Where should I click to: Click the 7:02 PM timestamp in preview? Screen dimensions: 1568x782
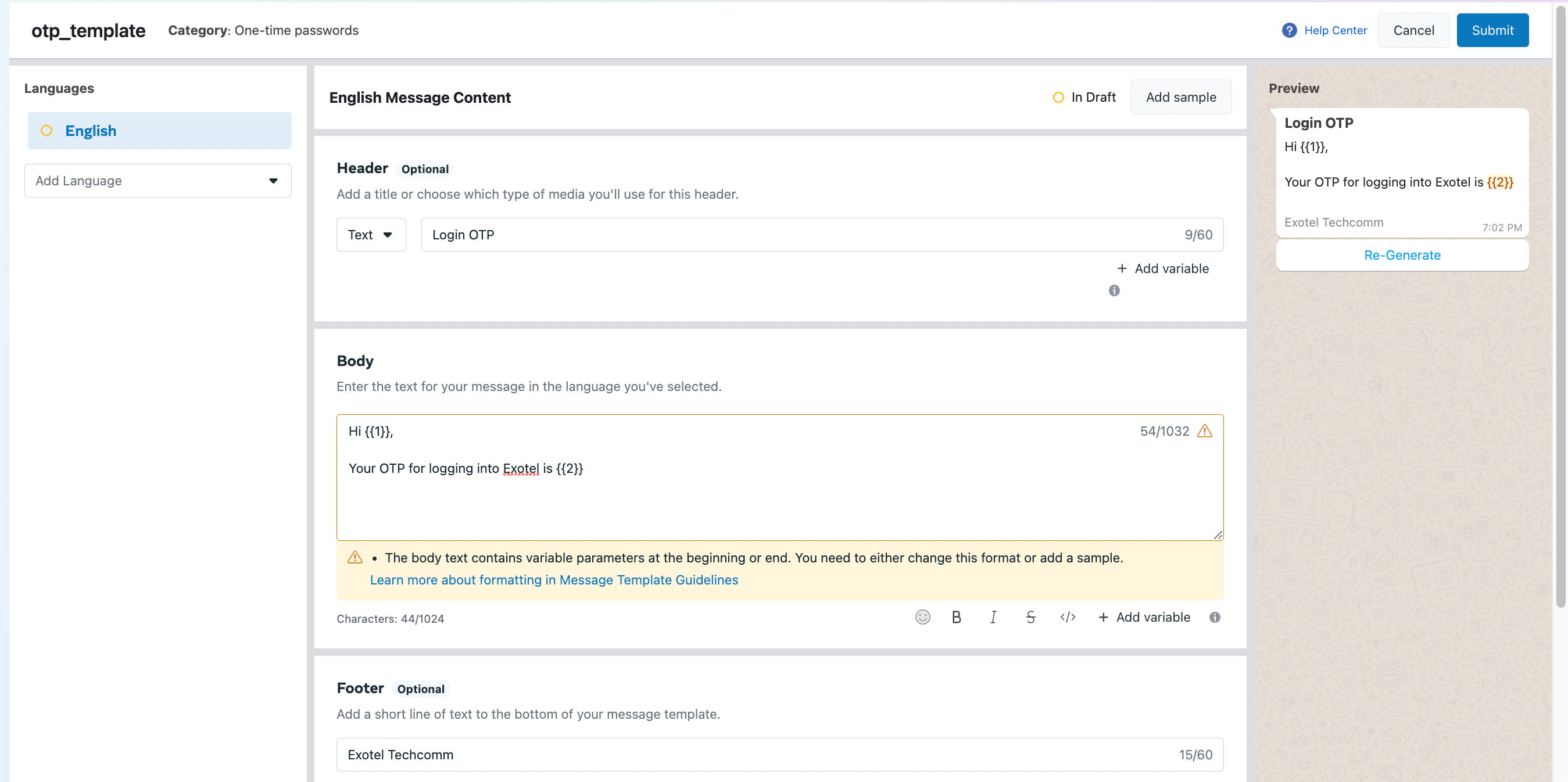1502,227
